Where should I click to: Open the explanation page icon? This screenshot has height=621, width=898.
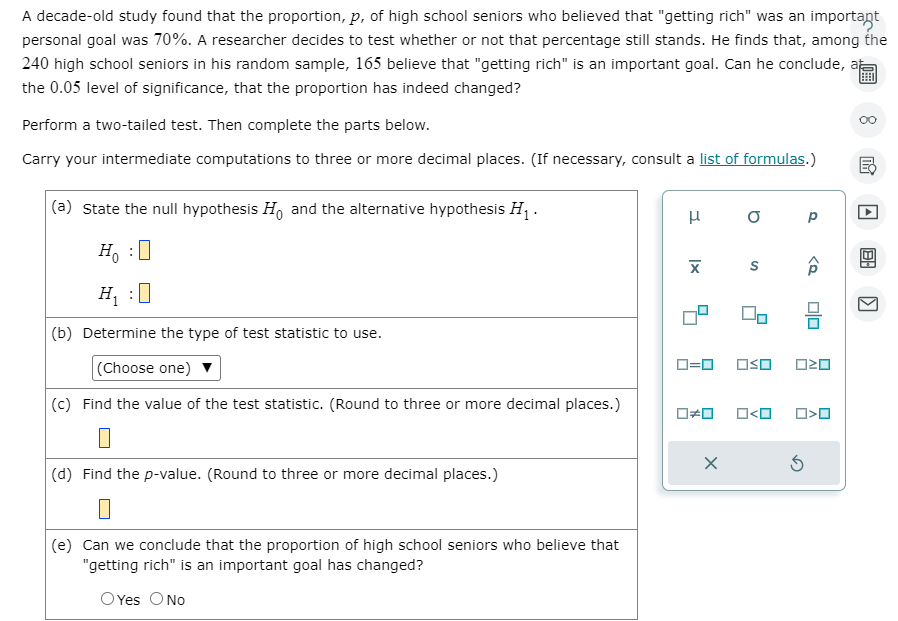pos(867,166)
